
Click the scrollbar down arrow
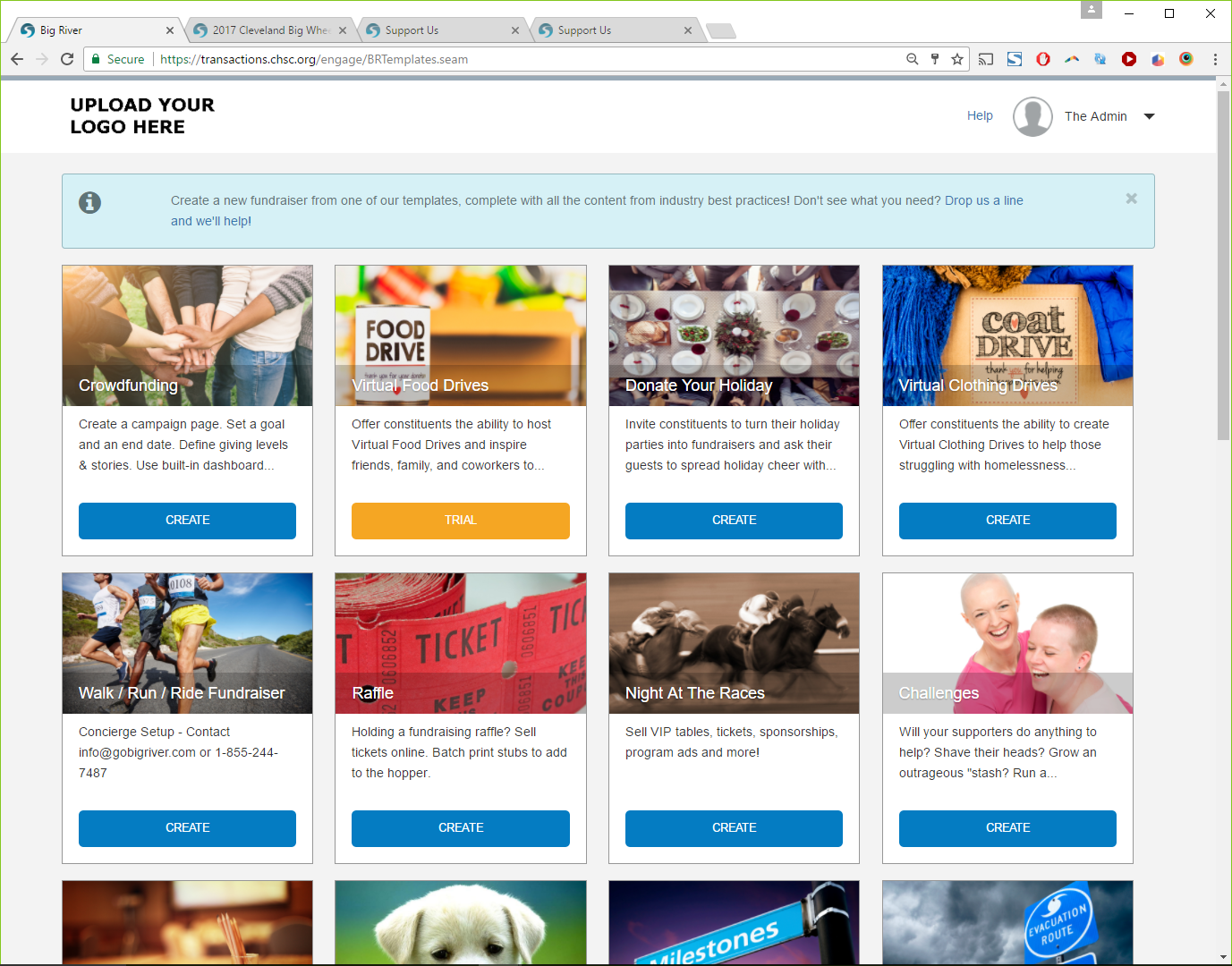pyautogui.click(x=1223, y=957)
